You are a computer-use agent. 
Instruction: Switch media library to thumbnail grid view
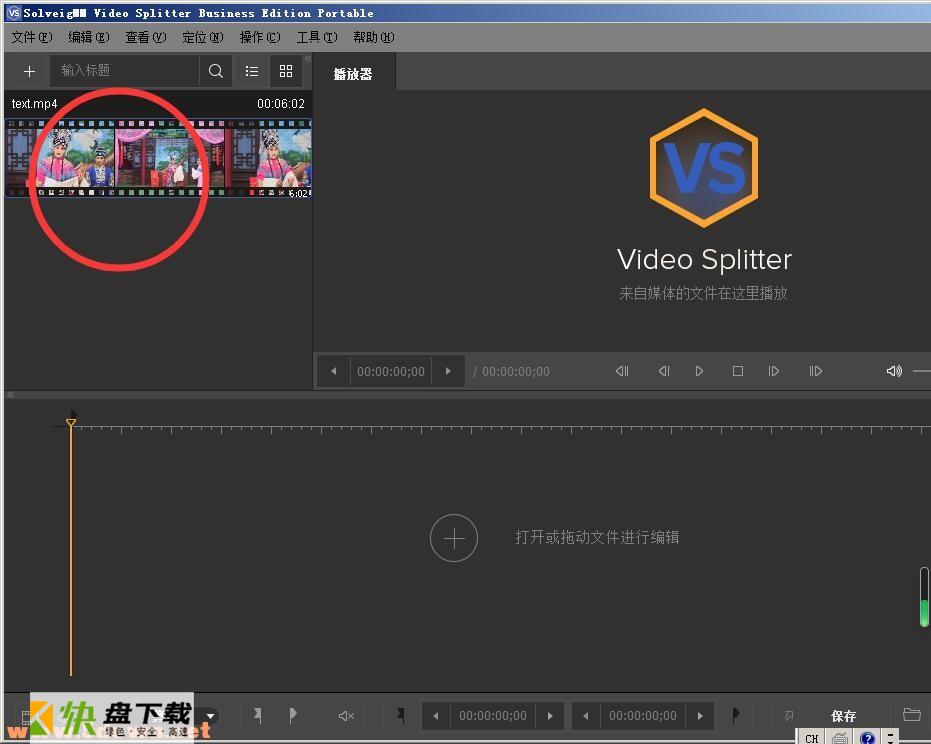point(286,71)
